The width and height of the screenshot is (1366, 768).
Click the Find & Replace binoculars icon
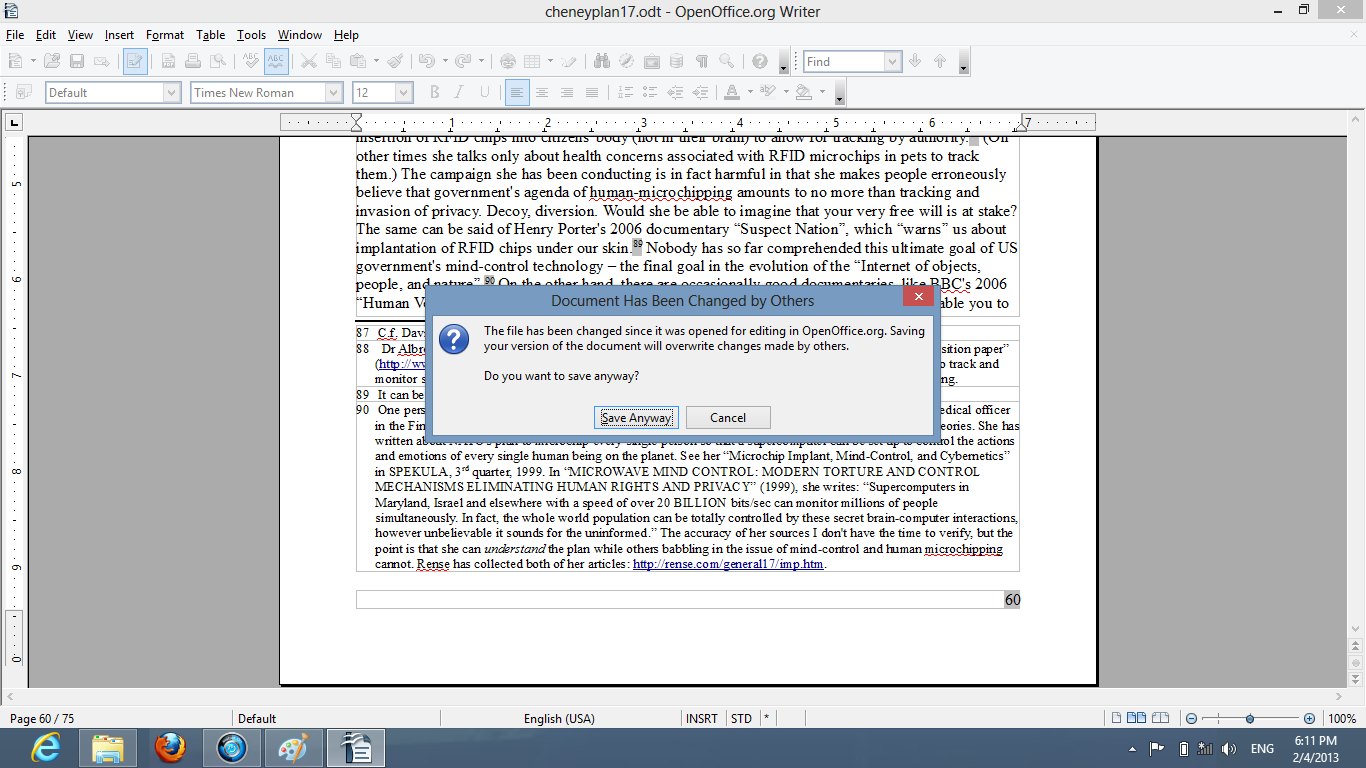[x=601, y=62]
